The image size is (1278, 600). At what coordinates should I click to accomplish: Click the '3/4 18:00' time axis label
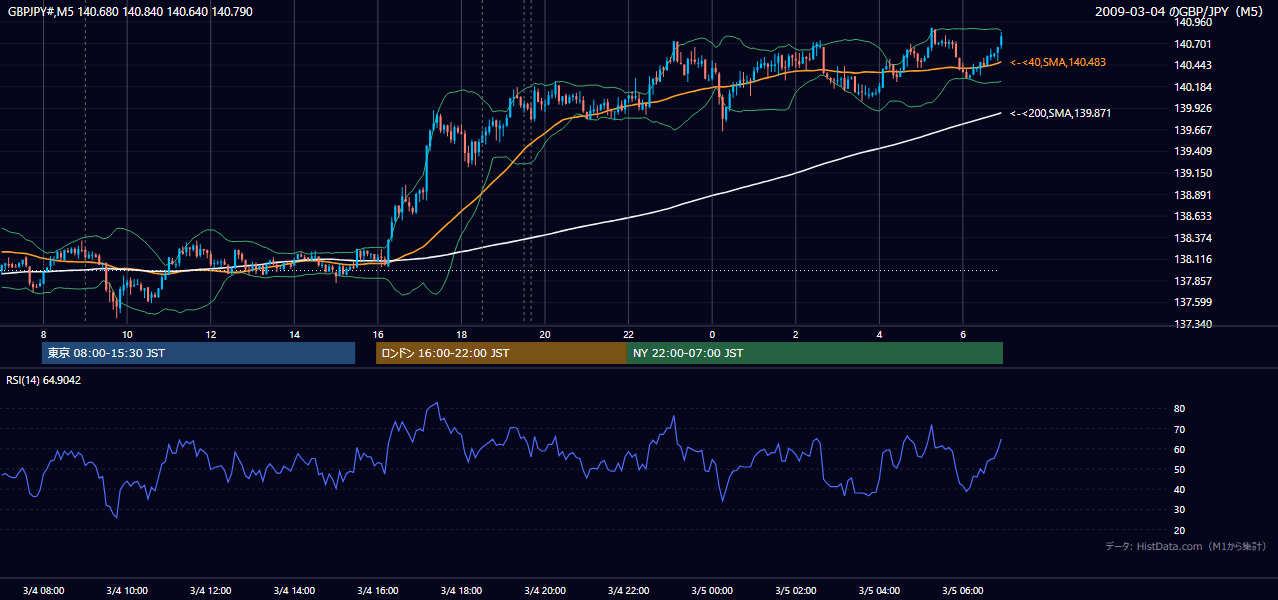[x=461, y=590]
